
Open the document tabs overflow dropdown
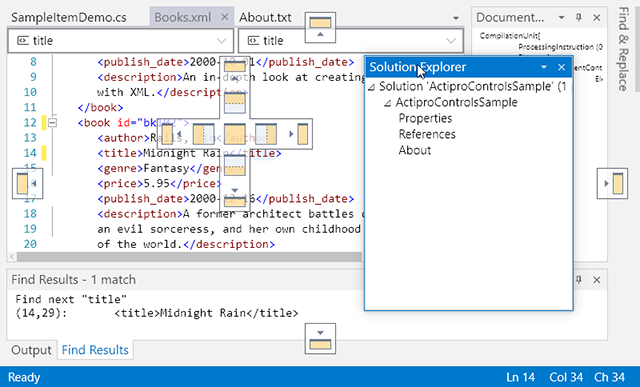(456, 18)
